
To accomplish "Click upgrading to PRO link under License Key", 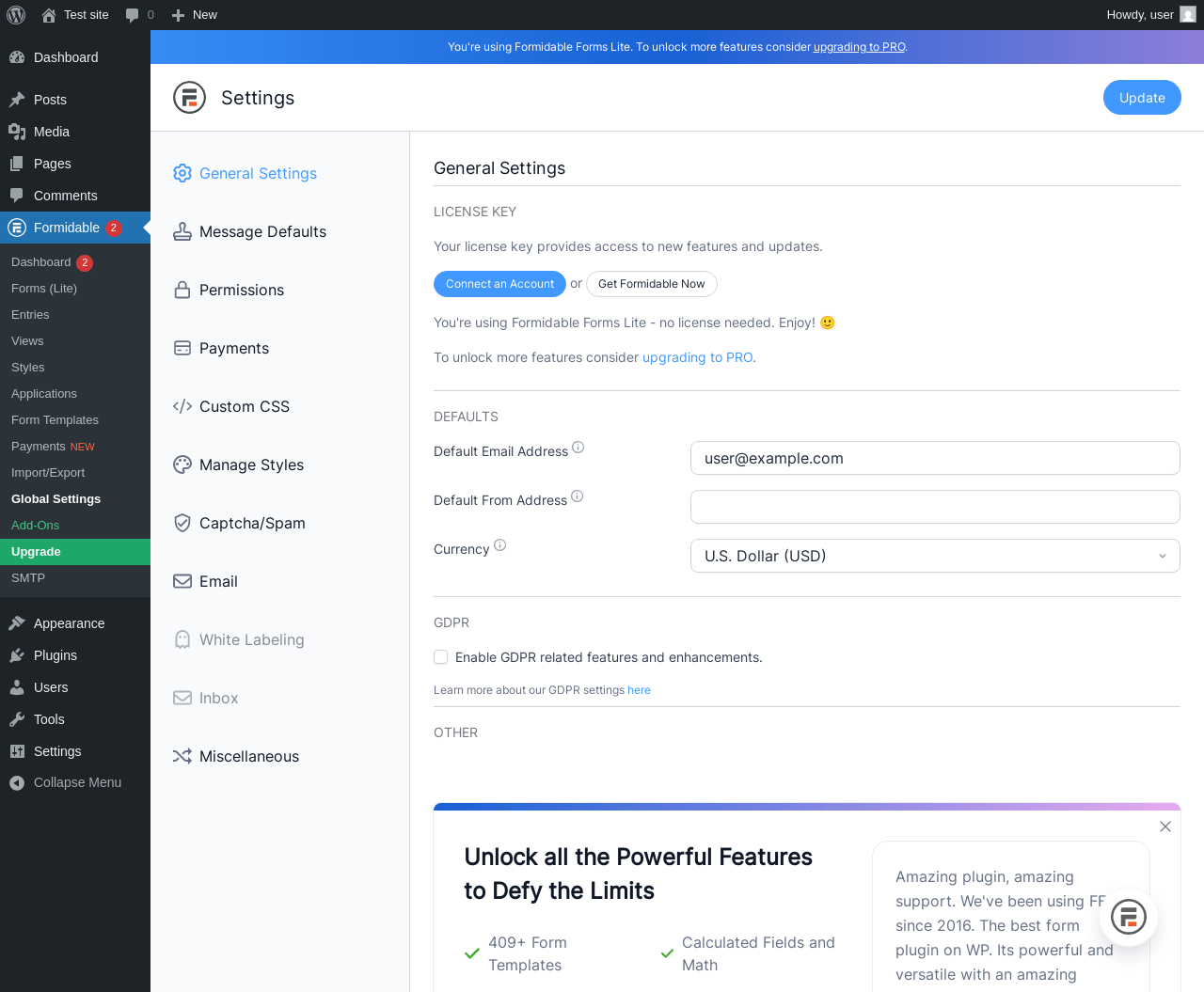I will click(x=697, y=357).
